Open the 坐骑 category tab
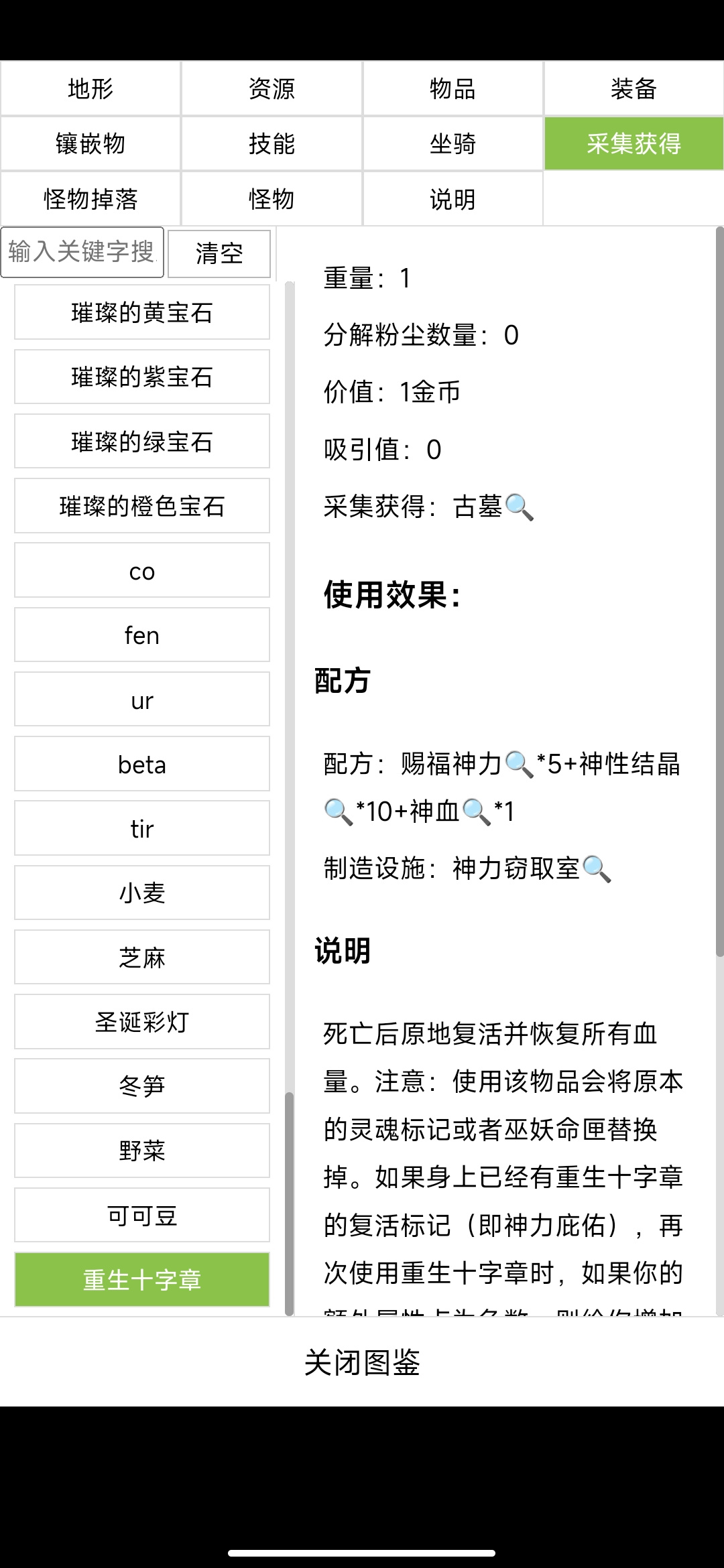The height and width of the screenshot is (1568, 724). 452,143
